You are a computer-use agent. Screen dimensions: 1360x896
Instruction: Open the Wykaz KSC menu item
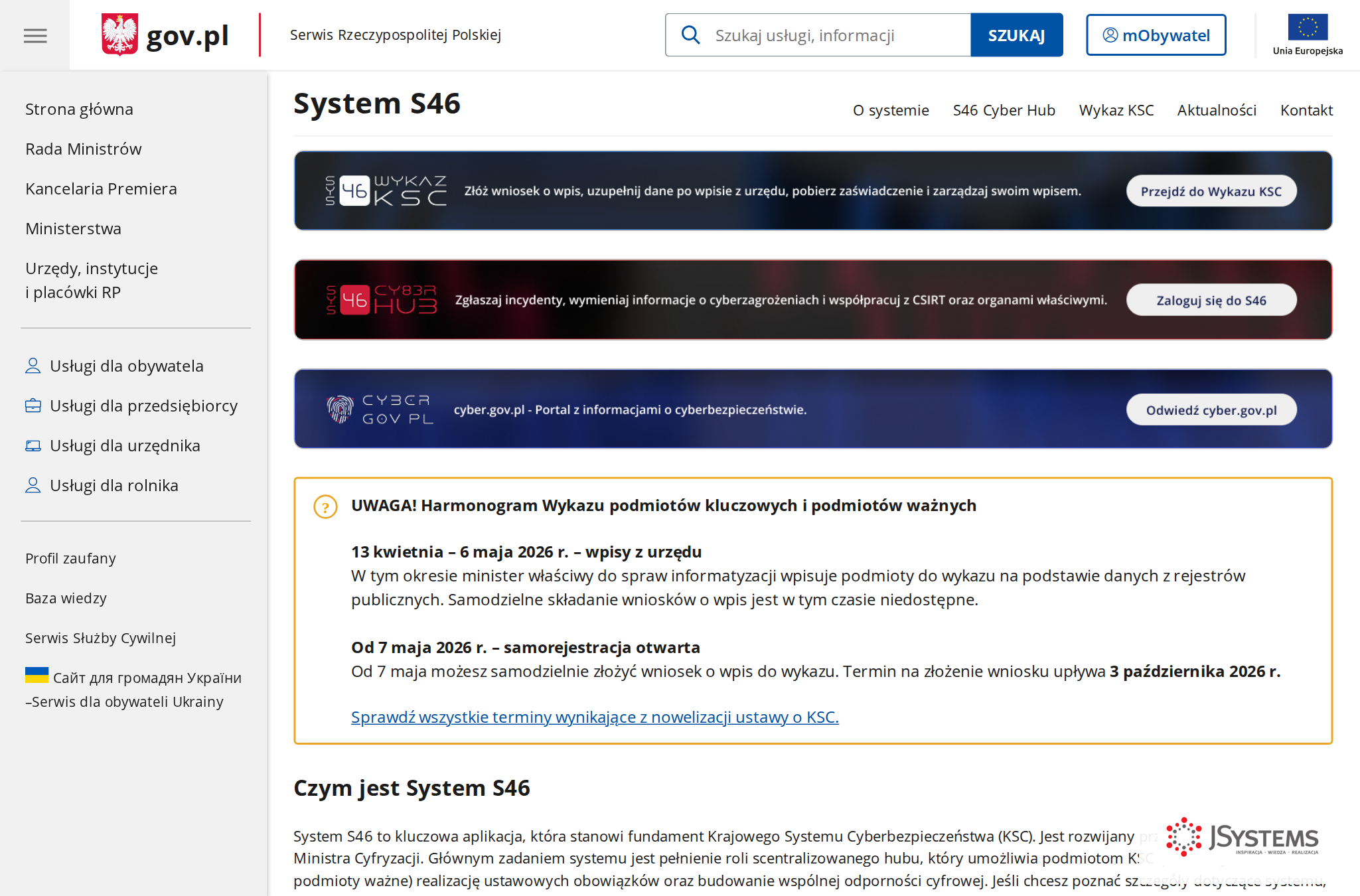pos(1116,110)
